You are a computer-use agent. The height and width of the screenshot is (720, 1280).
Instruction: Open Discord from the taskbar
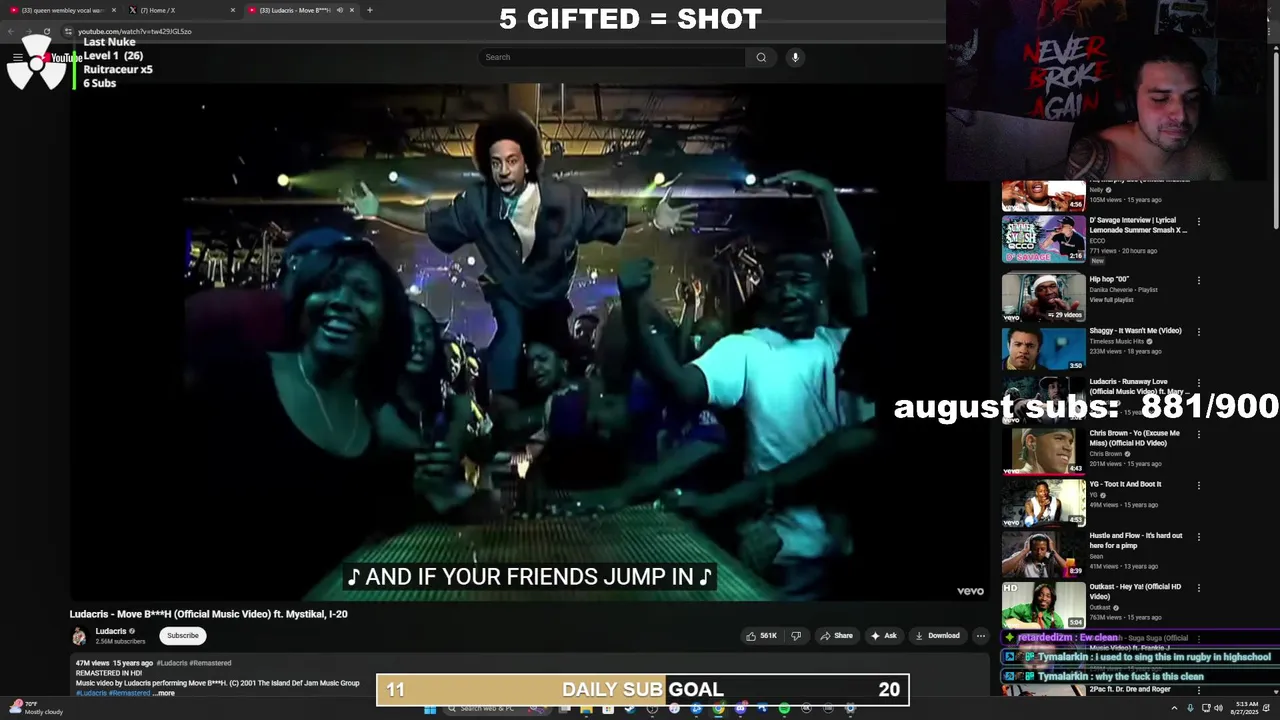(x=740, y=709)
